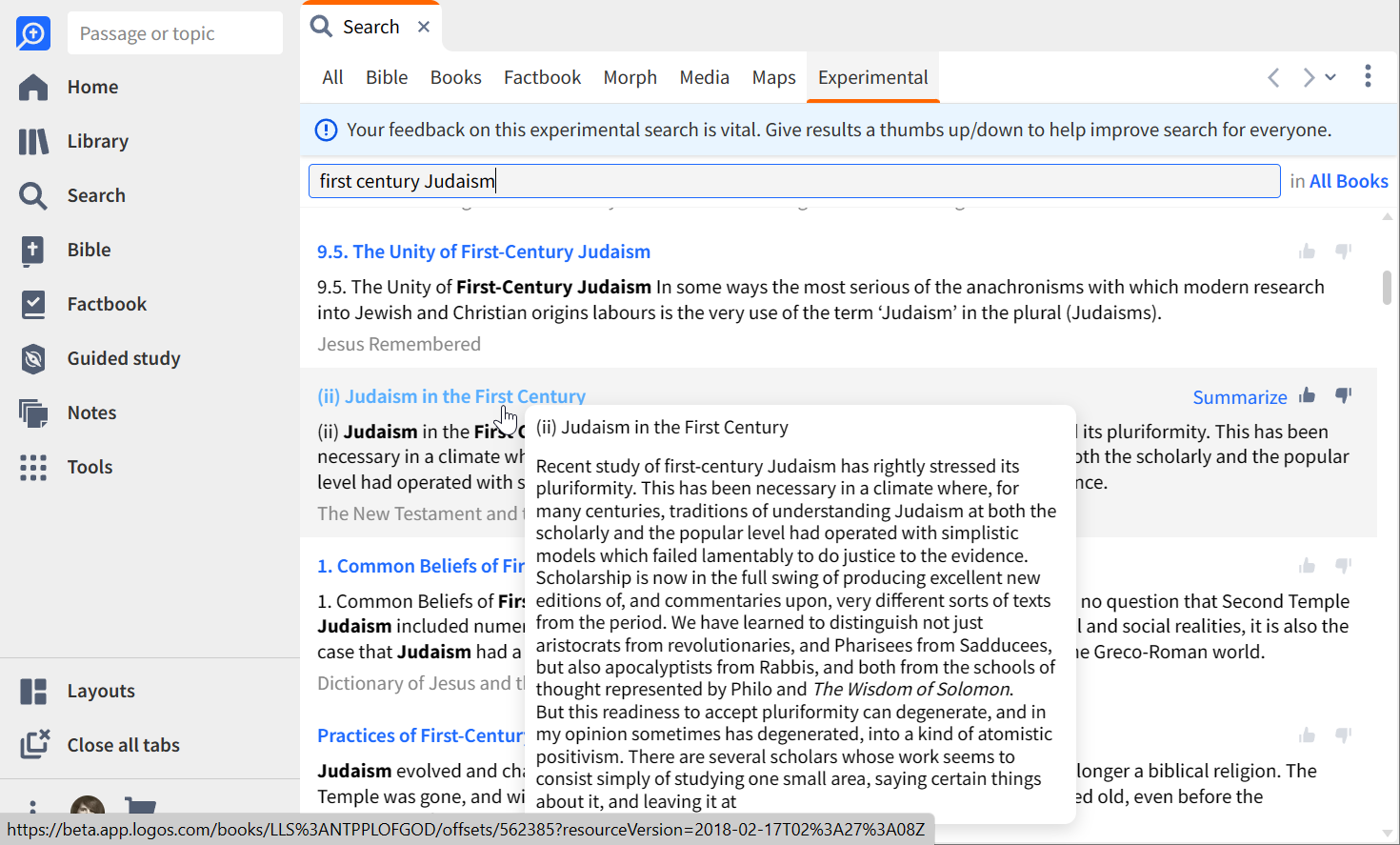Switch to the Books tab
This screenshot has width=1400, height=845.
click(x=455, y=77)
